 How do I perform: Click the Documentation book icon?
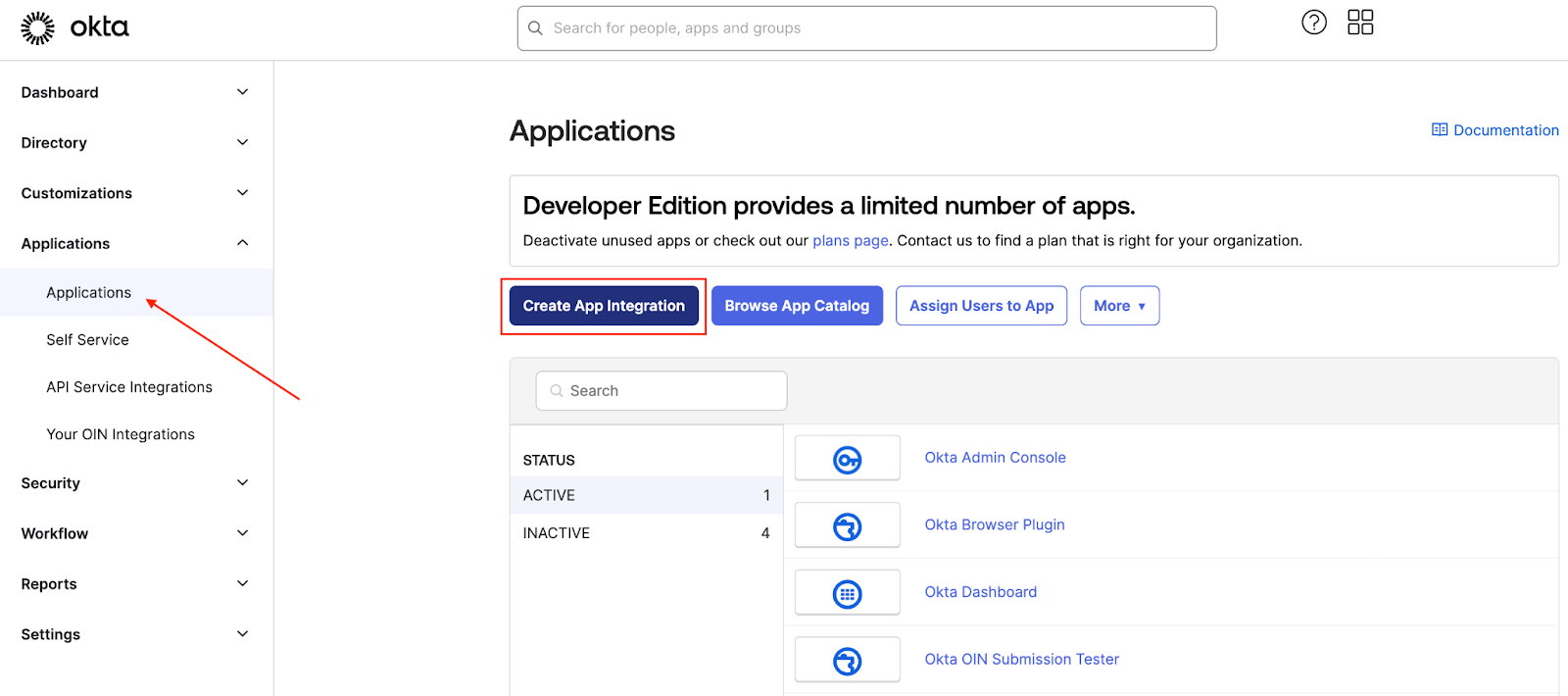[x=1439, y=130]
